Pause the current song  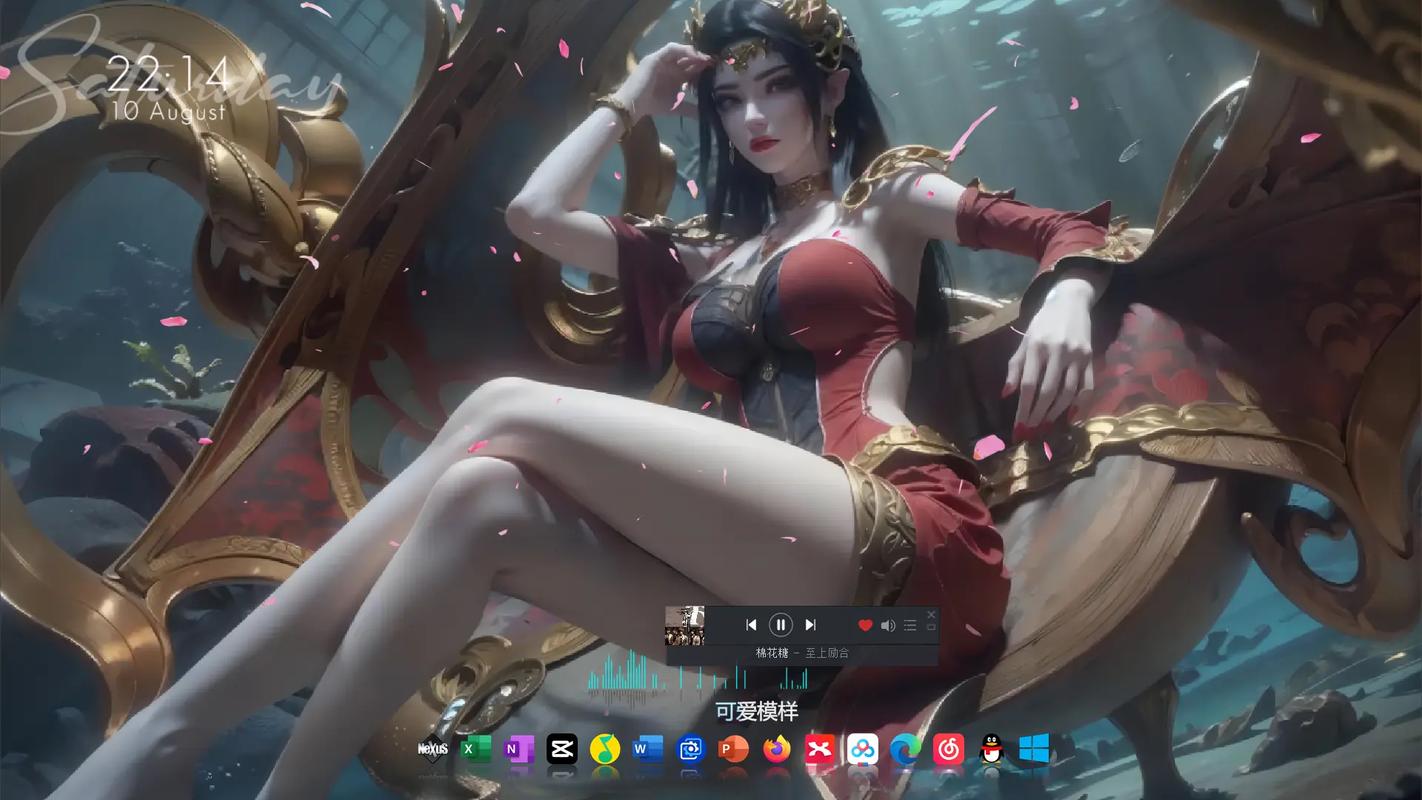tap(781, 625)
